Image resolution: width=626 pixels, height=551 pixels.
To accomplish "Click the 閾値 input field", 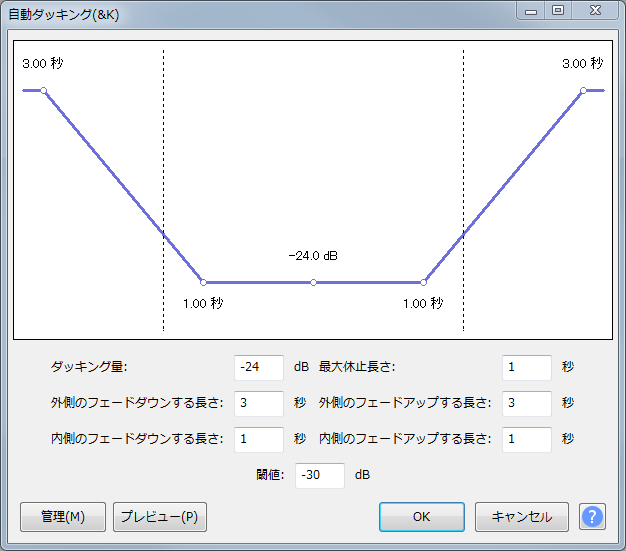I will (x=320, y=475).
